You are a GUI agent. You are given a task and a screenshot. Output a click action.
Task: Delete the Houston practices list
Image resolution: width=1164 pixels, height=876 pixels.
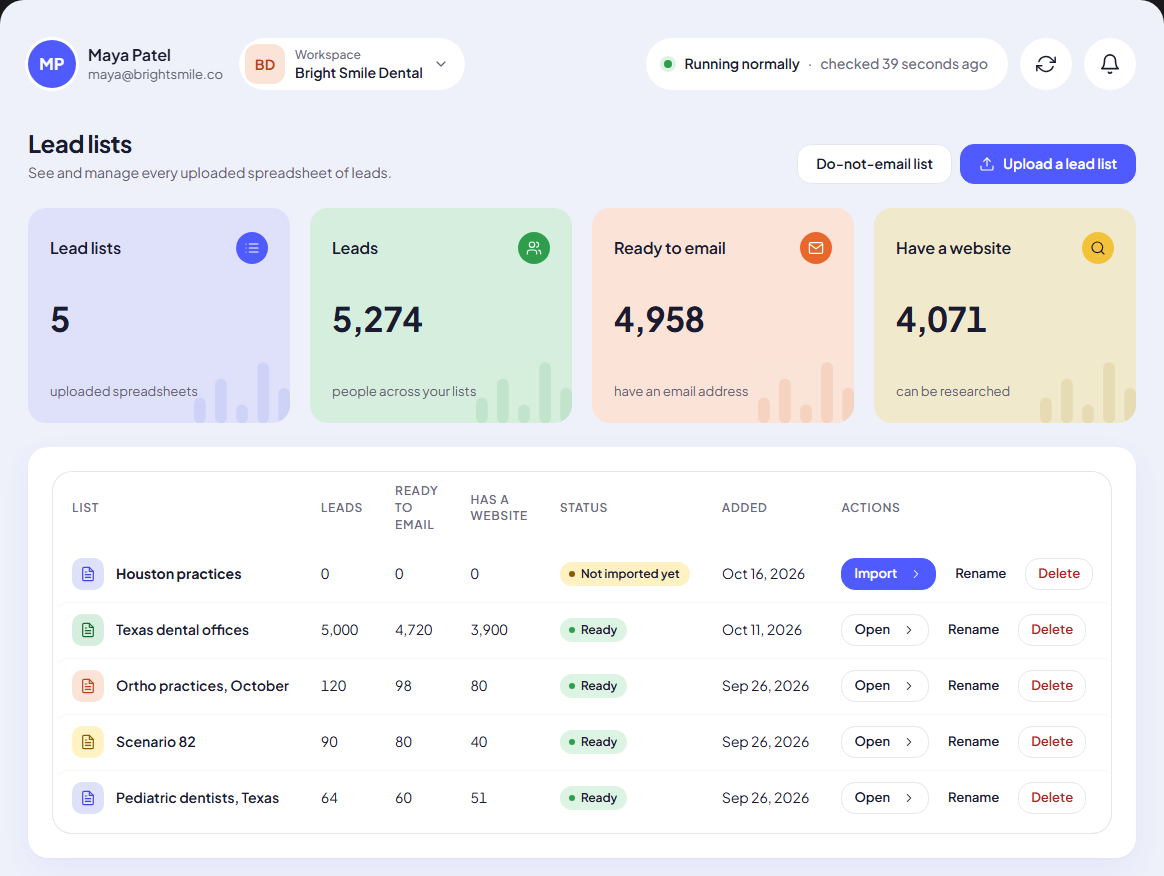pos(1059,574)
